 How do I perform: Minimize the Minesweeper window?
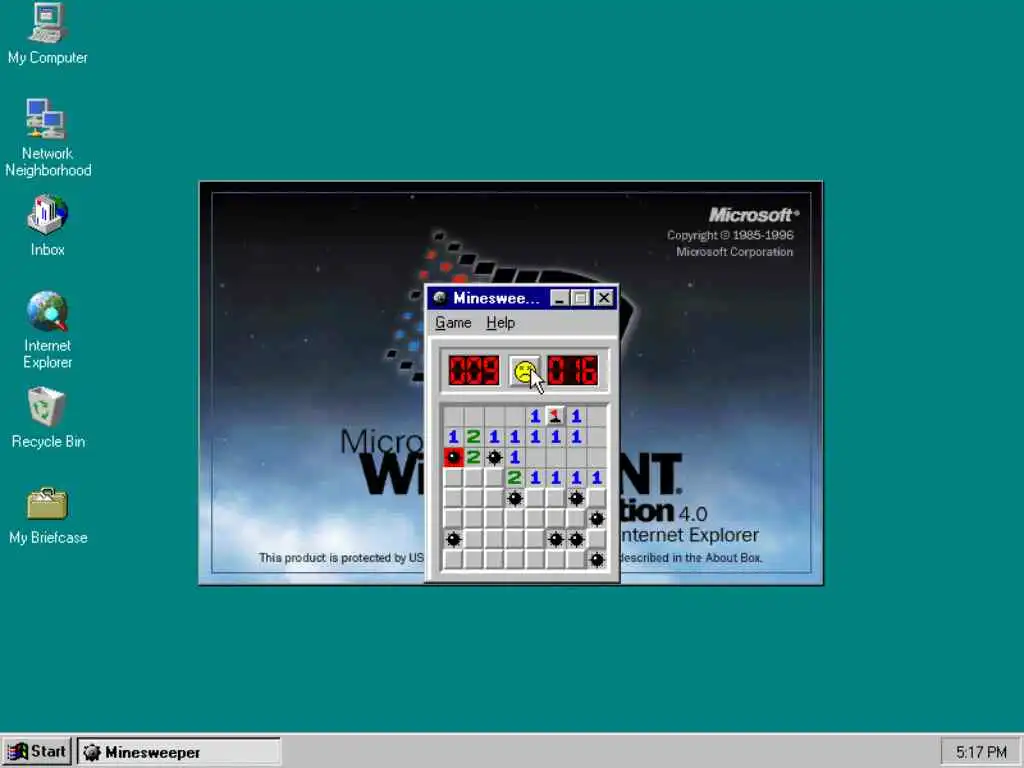coord(559,298)
